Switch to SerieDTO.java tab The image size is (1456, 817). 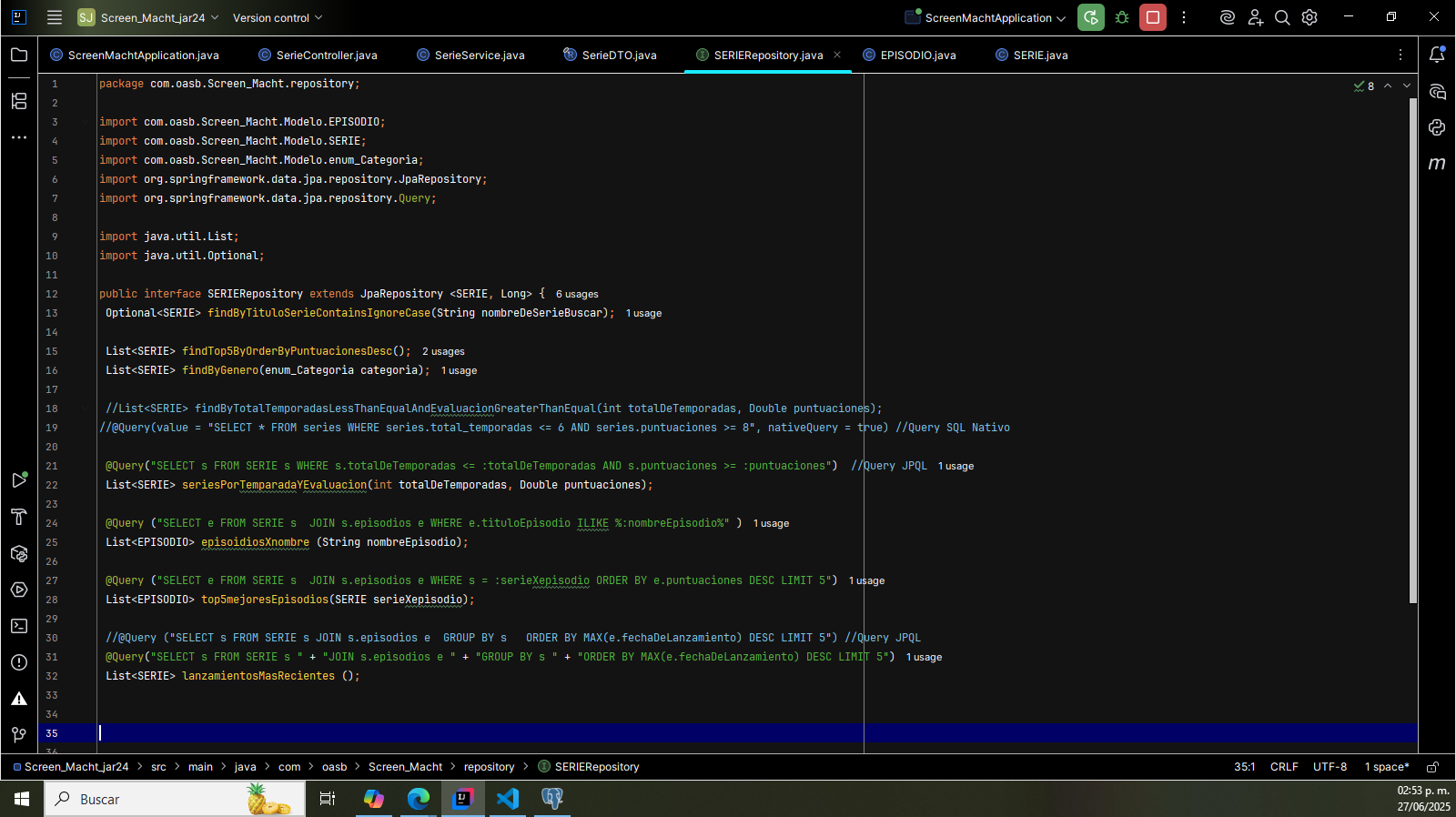click(x=610, y=55)
